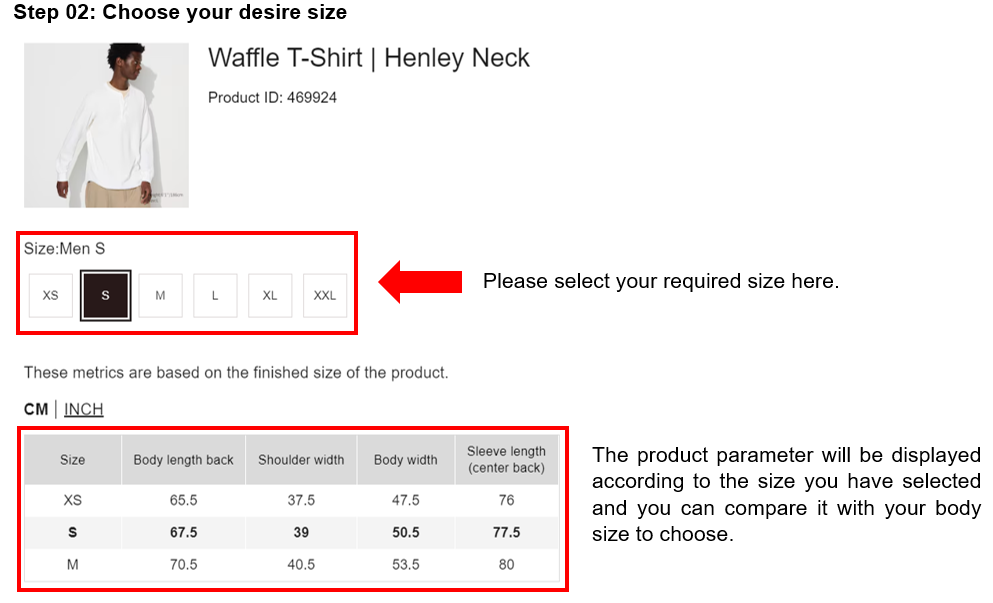Click the Waffle T-Shirt Henley Neck title
Screen dimensions: 993x603
368,58
